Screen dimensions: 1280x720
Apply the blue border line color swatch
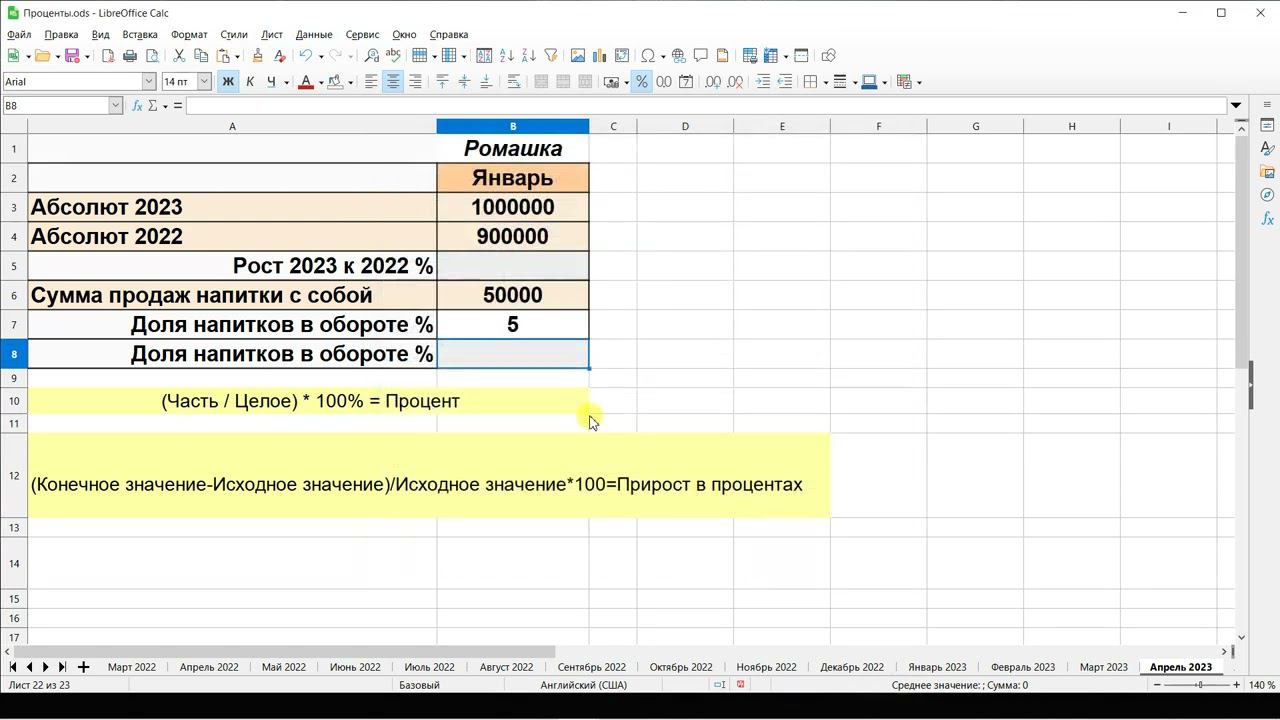[x=869, y=82]
